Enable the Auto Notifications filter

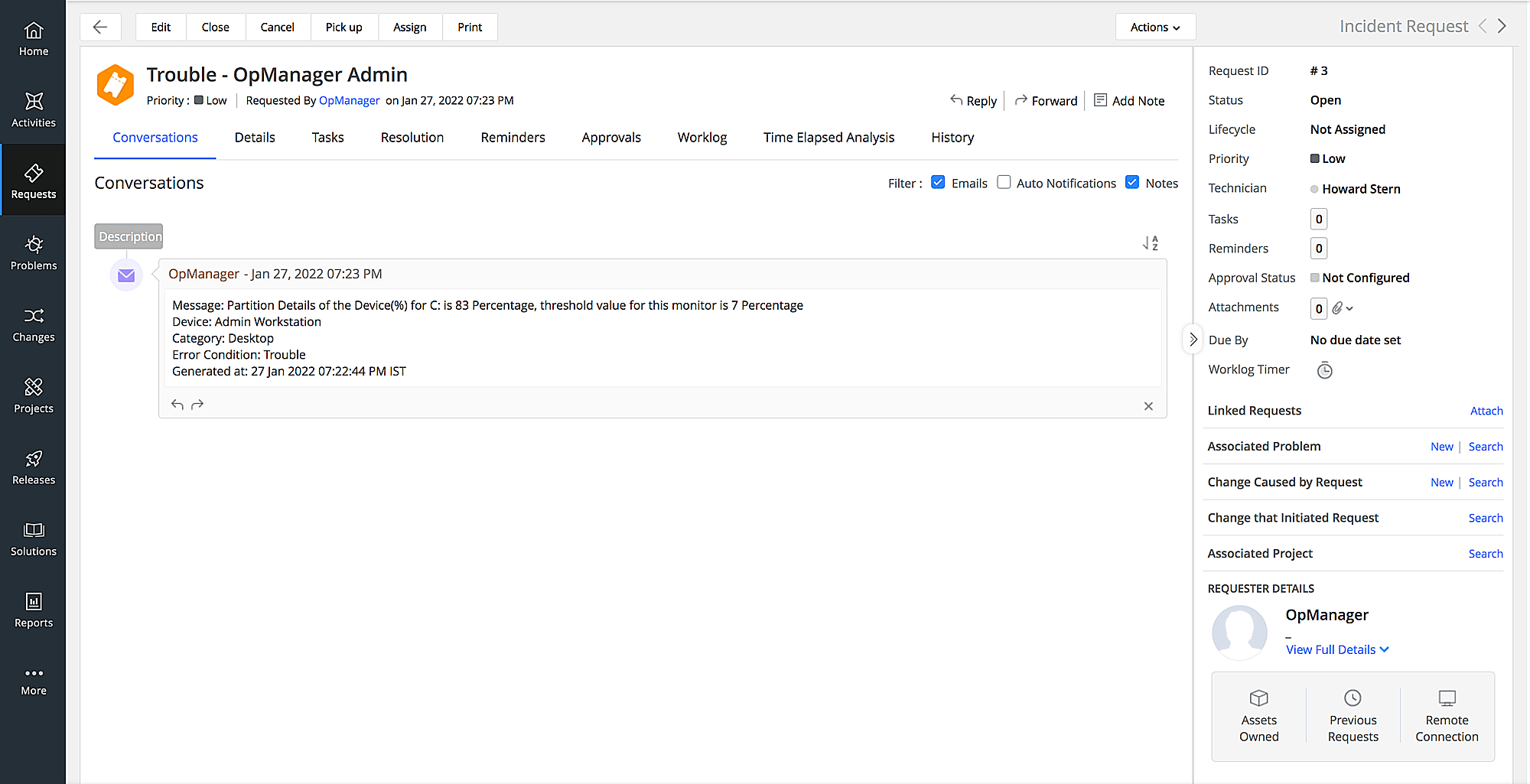pos(1004,183)
